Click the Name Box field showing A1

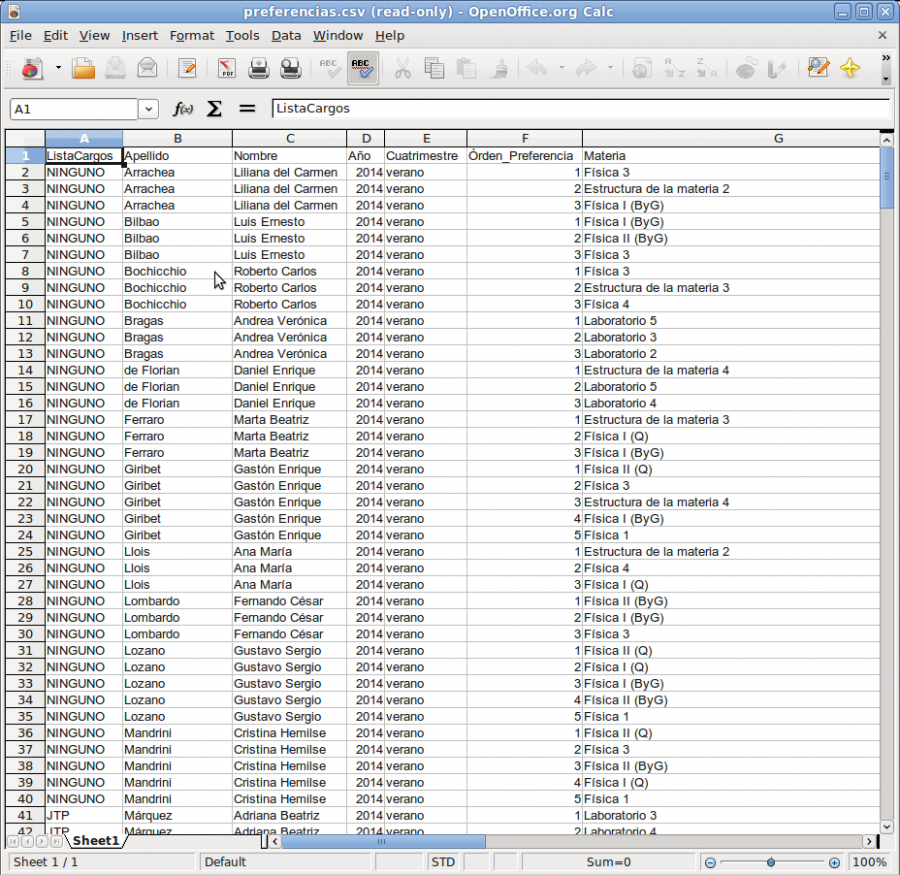74,109
